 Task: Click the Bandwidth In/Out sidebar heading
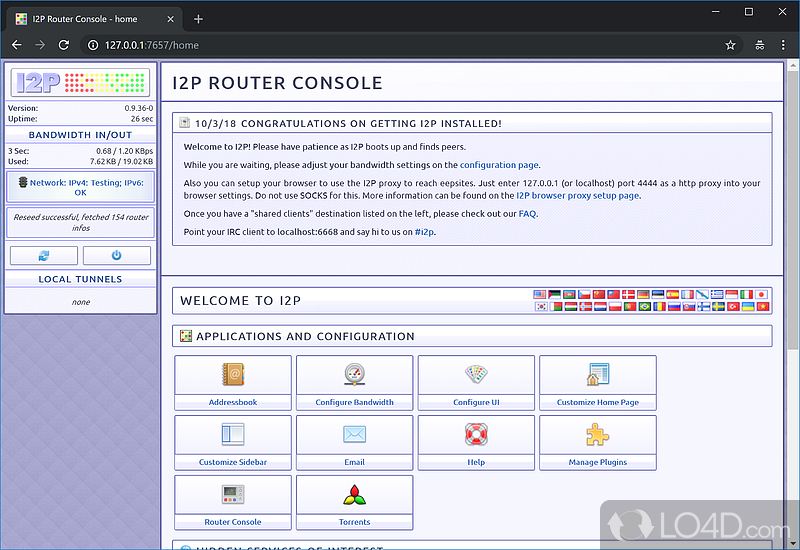80,135
